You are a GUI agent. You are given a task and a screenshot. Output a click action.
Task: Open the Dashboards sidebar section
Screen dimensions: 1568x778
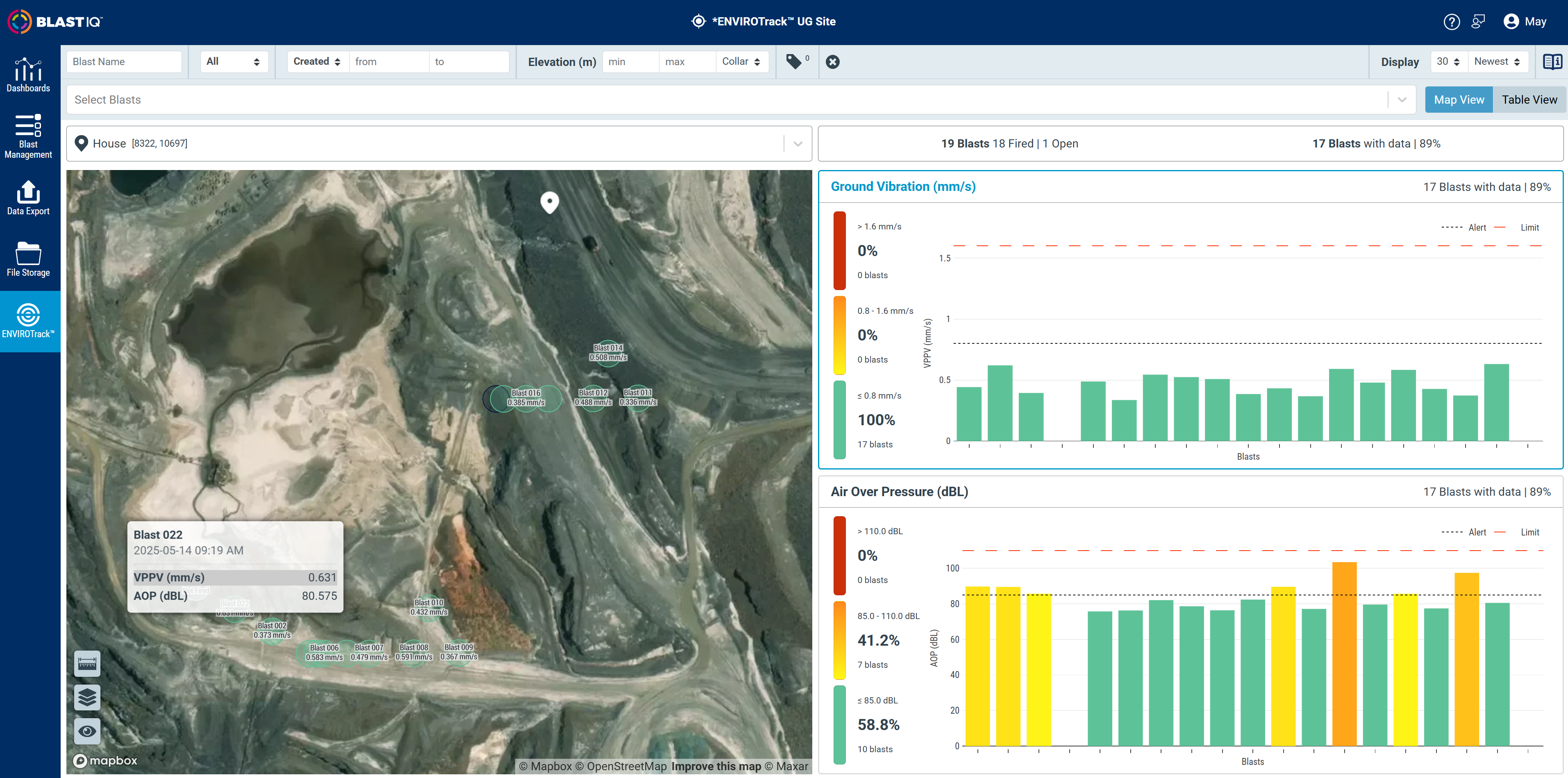28,75
